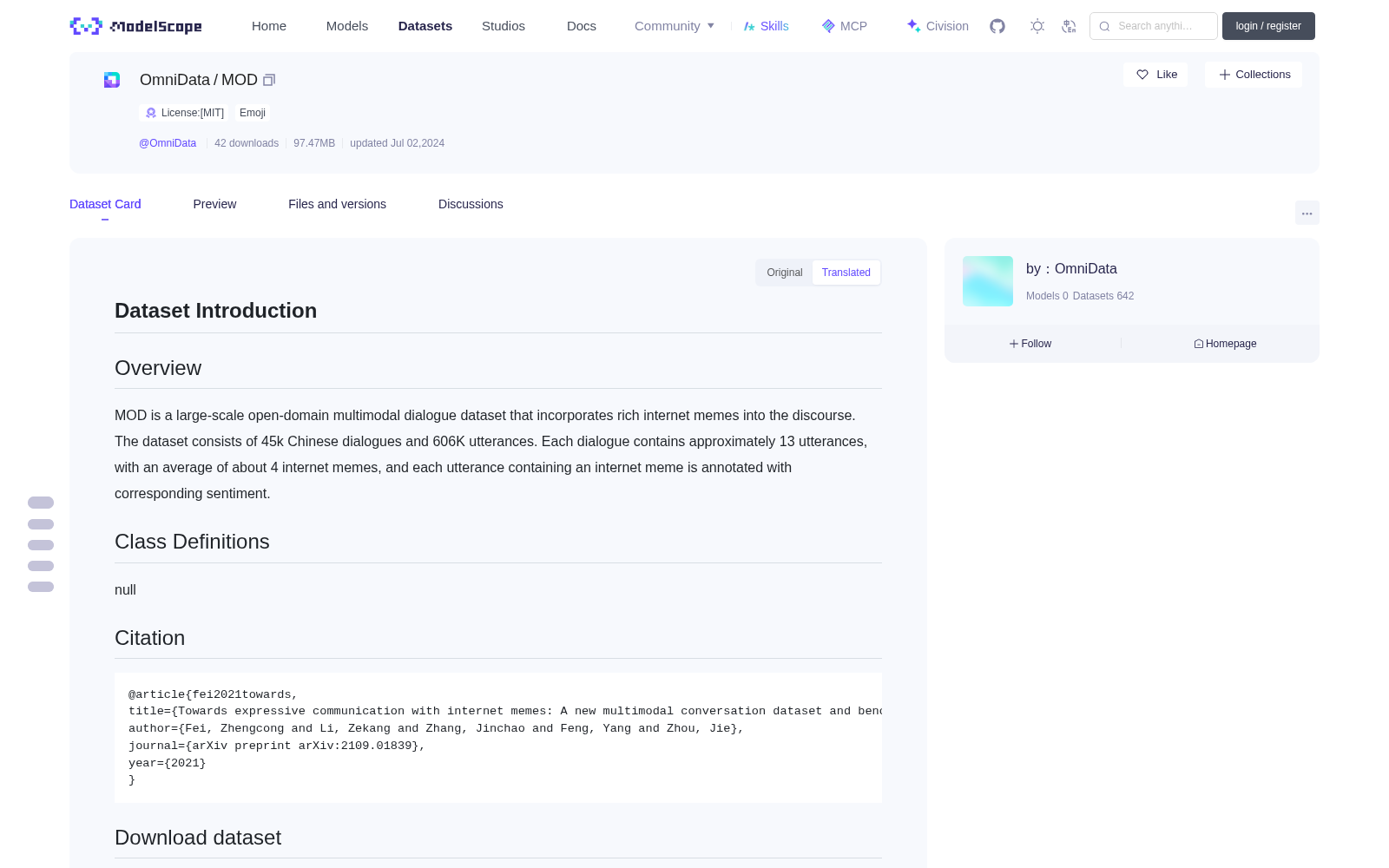
Task: Switch language with the translate icon
Action: (1070, 26)
